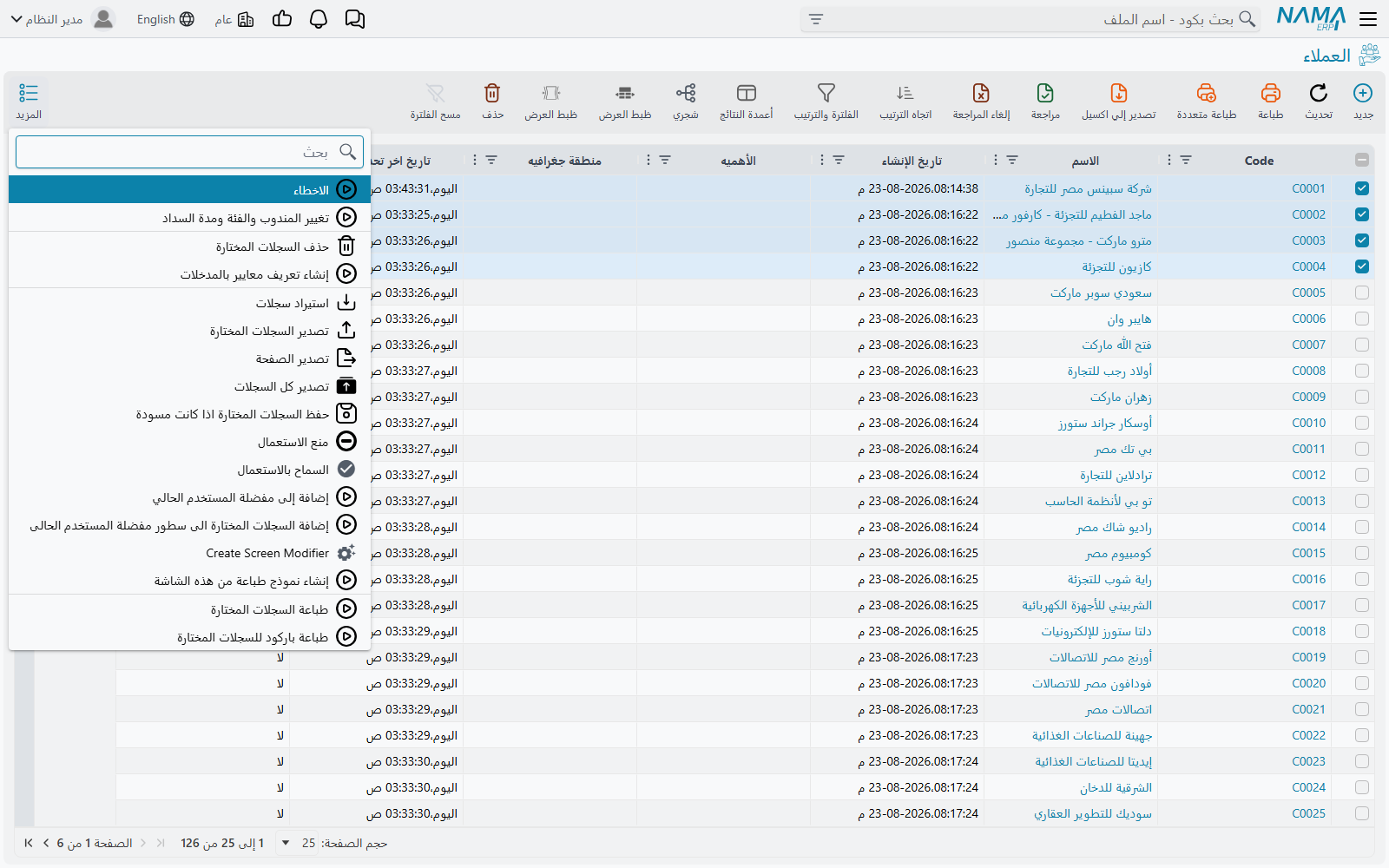Viewport: 1389px width, 868px height.
Task: Click the first ظبط العرض icon beside شجري
Action: (x=625, y=93)
